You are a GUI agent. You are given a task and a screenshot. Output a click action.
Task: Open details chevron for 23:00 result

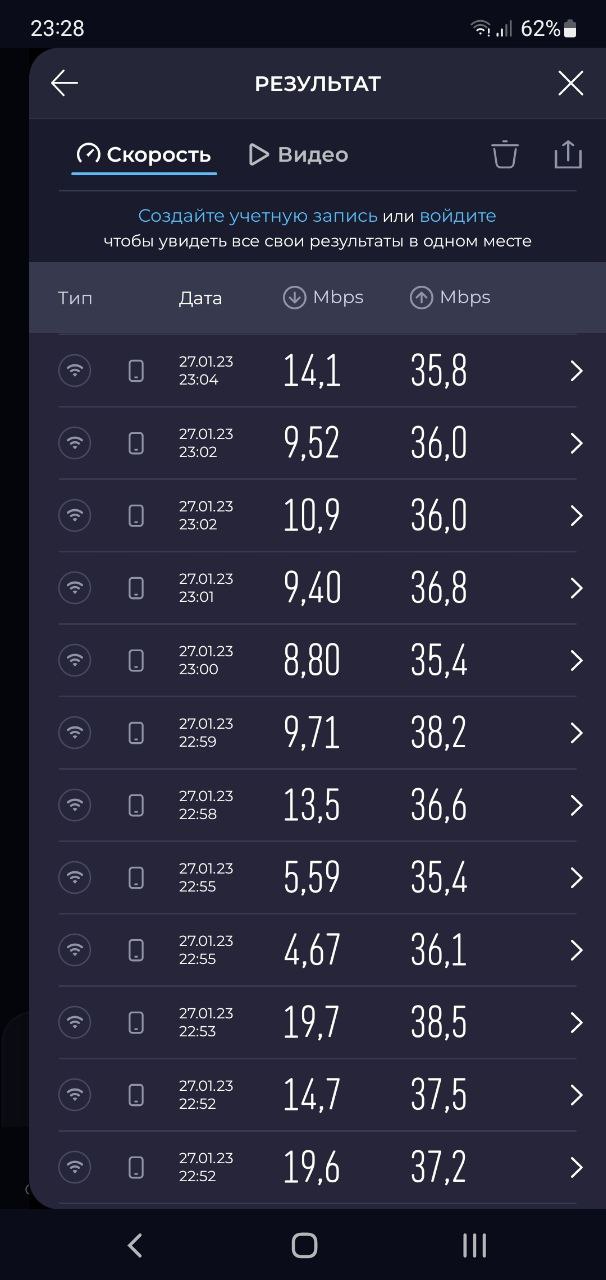click(576, 660)
